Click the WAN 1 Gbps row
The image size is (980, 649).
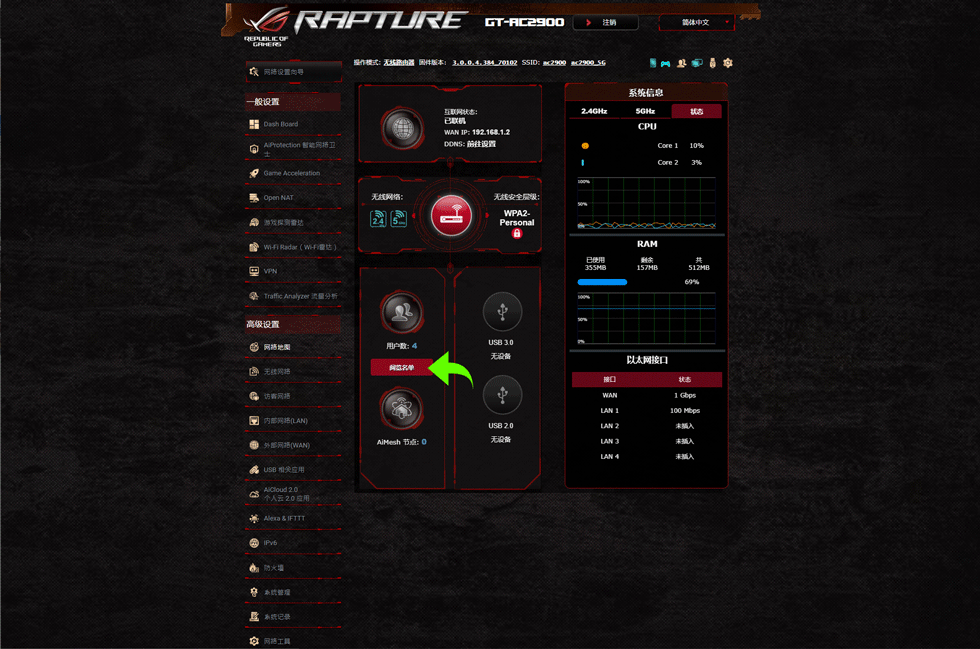(x=647, y=395)
